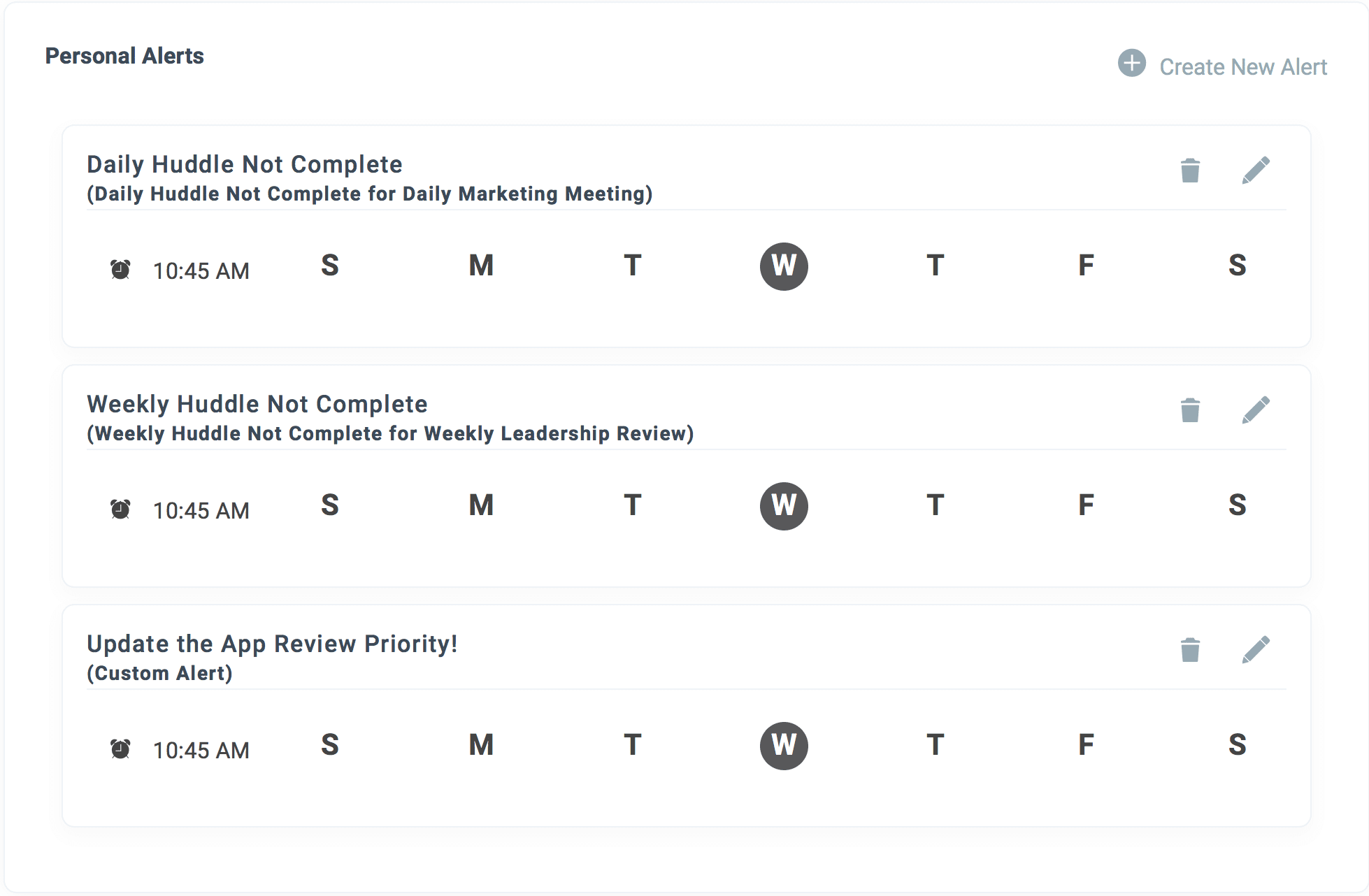
Task: Disable Wednesday for the Daily Huddle alert
Action: point(784,266)
